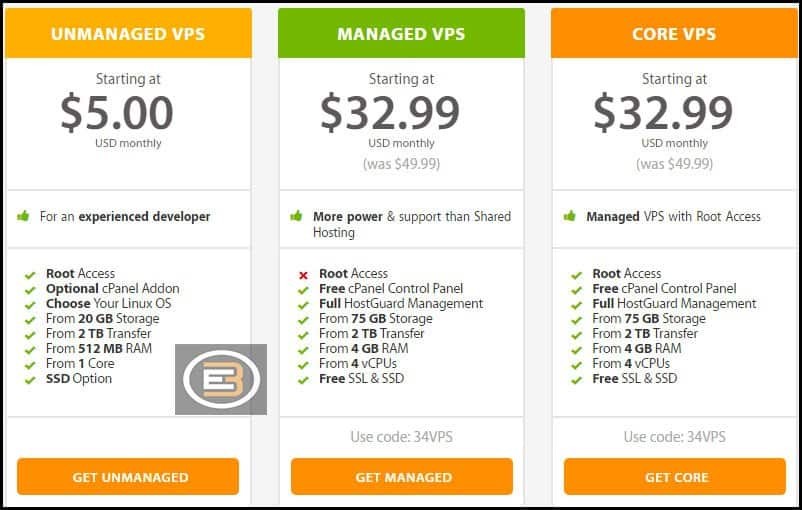This screenshot has width=802, height=510.
Task: Select the green MANAGED VPS header
Action: [402, 33]
